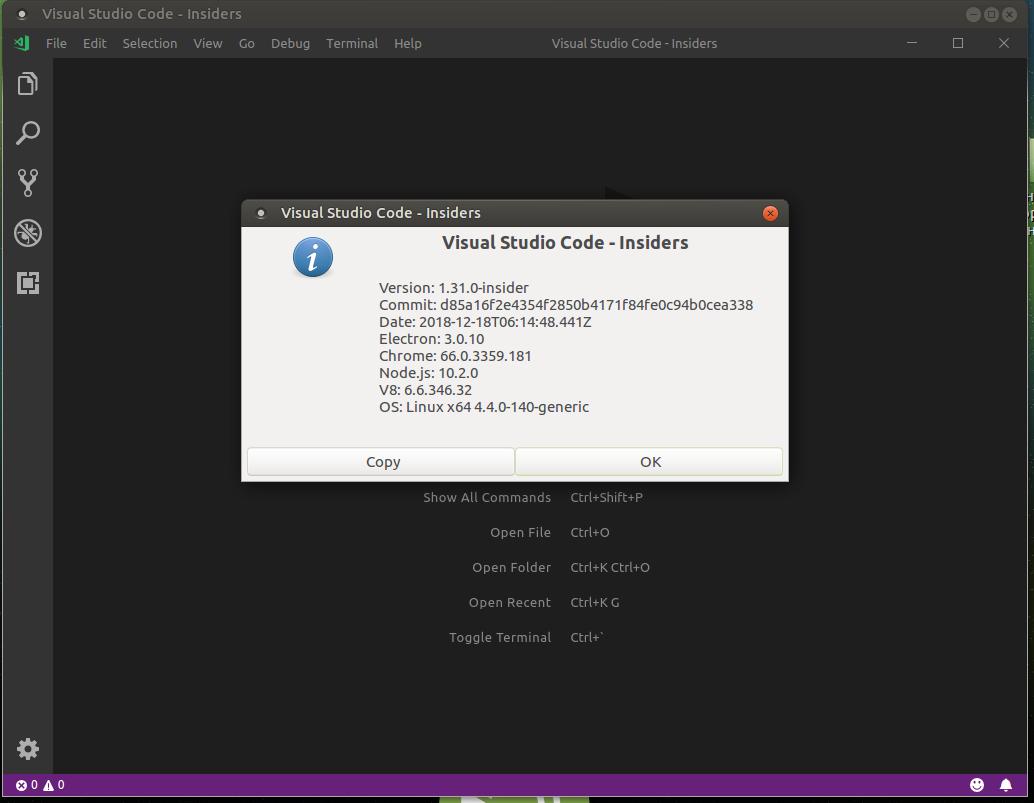Screen dimensions: 1034x803
Task: Open the Source Control icon
Action: 27,182
